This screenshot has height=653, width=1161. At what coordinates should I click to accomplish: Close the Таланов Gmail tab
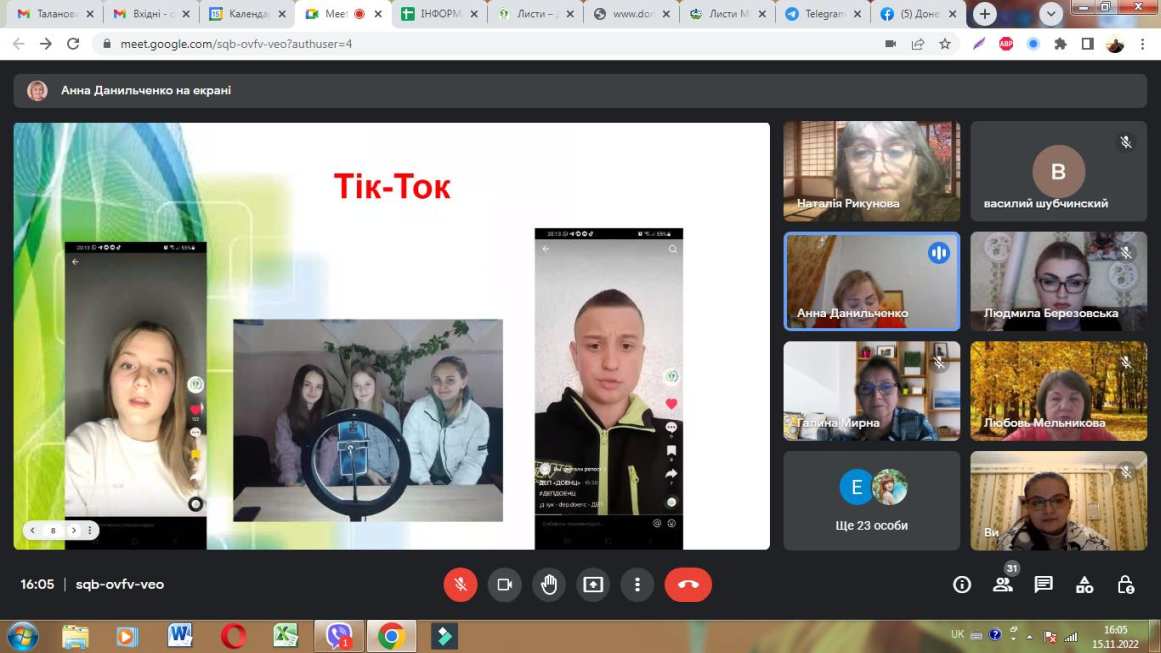click(x=90, y=14)
